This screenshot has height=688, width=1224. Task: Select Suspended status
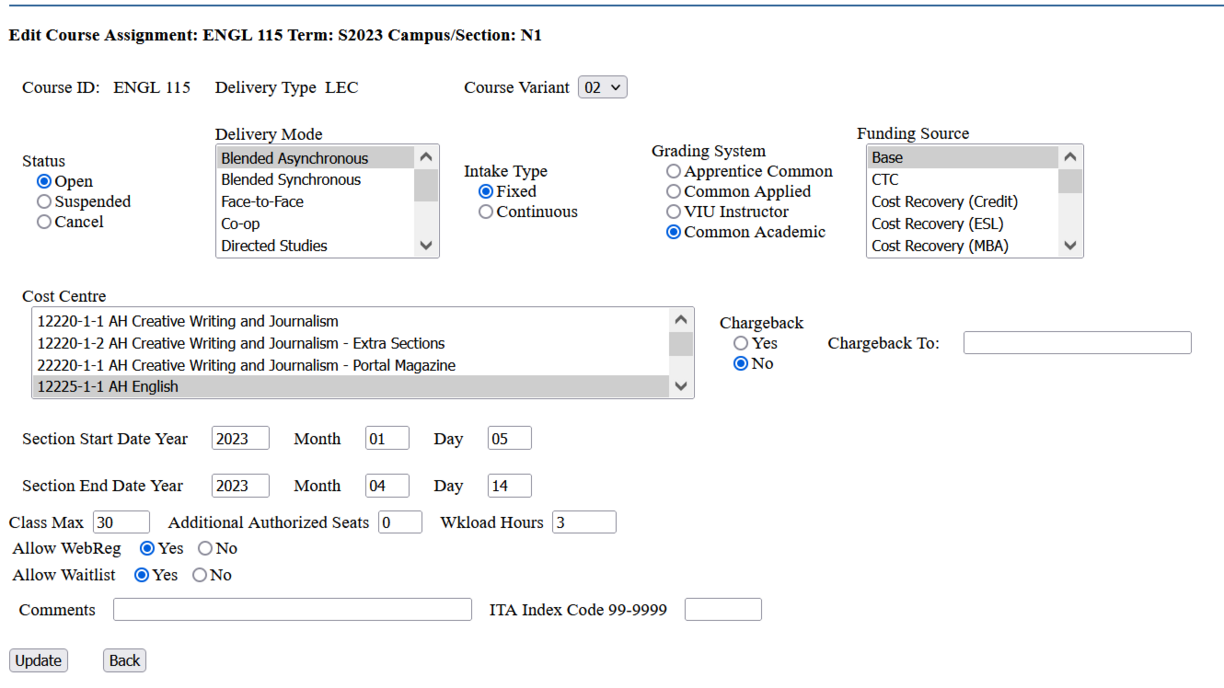[x=42, y=201]
